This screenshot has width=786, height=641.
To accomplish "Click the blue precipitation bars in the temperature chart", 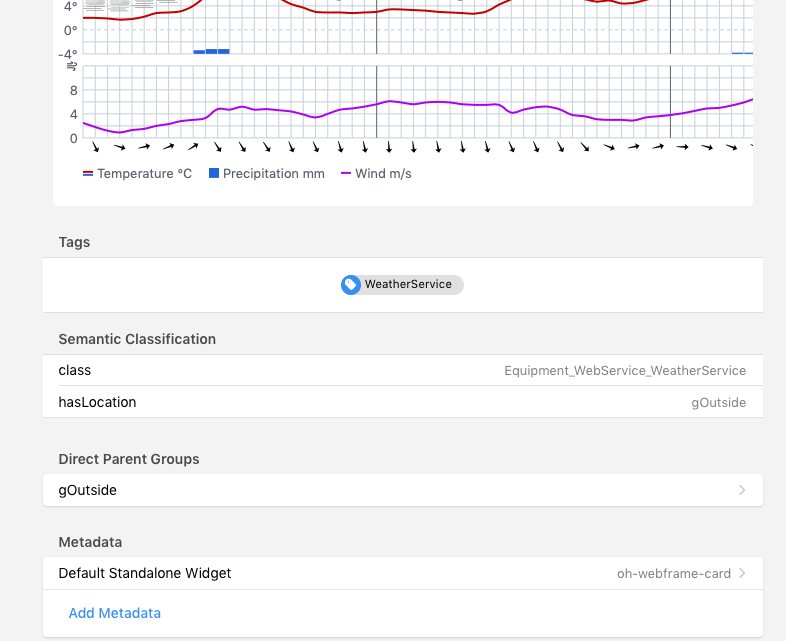I will [212, 50].
